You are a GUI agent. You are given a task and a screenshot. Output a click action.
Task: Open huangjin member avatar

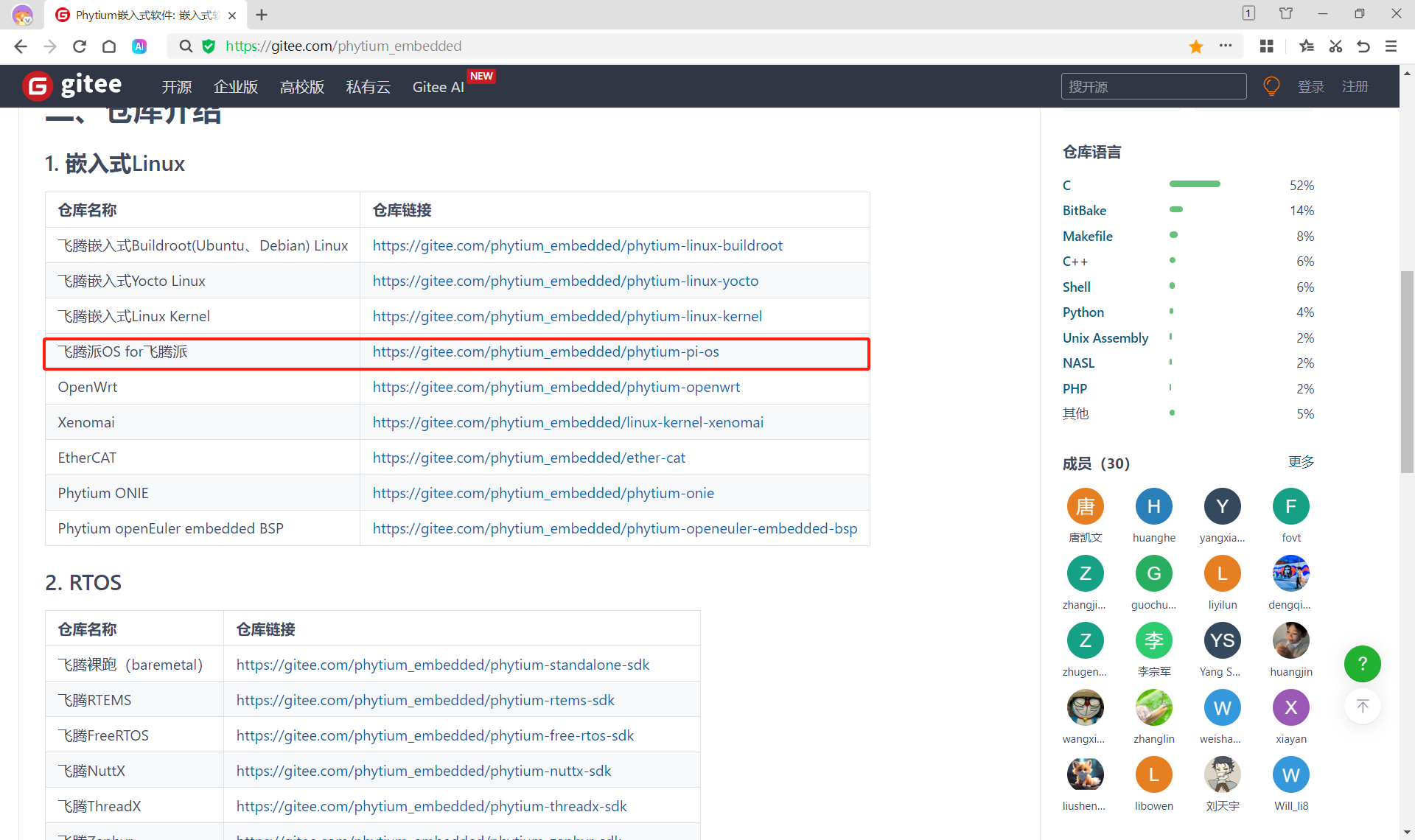(x=1290, y=640)
